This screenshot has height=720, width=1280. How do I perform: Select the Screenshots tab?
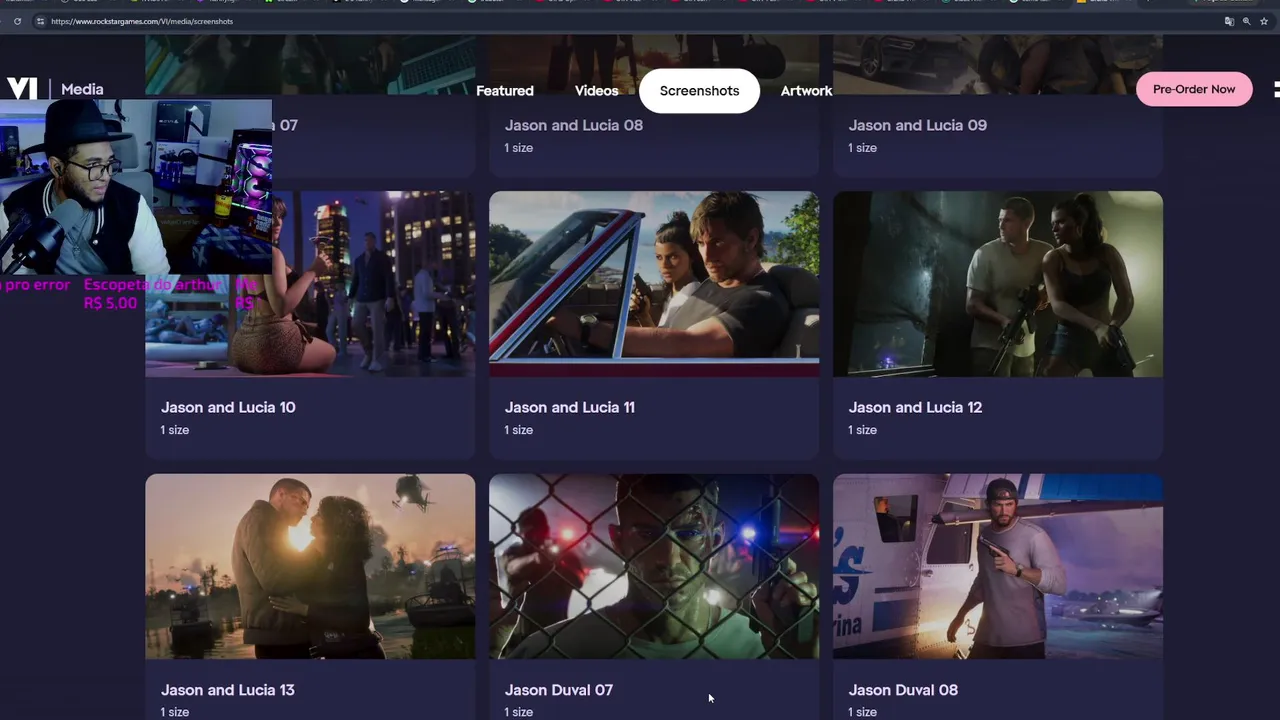point(699,91)
